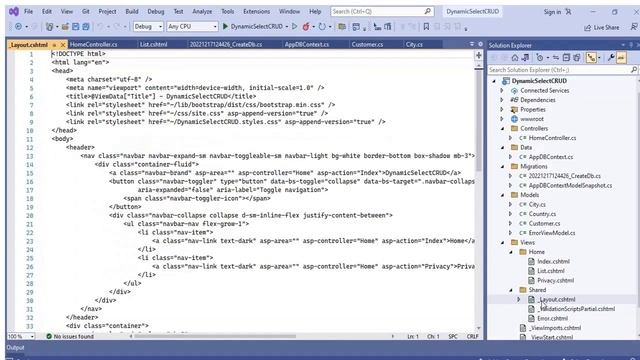
Task: Select ErrorViewModel.cs in Solution Explorer
Action: pyautogui.click(x=552, y=233)
